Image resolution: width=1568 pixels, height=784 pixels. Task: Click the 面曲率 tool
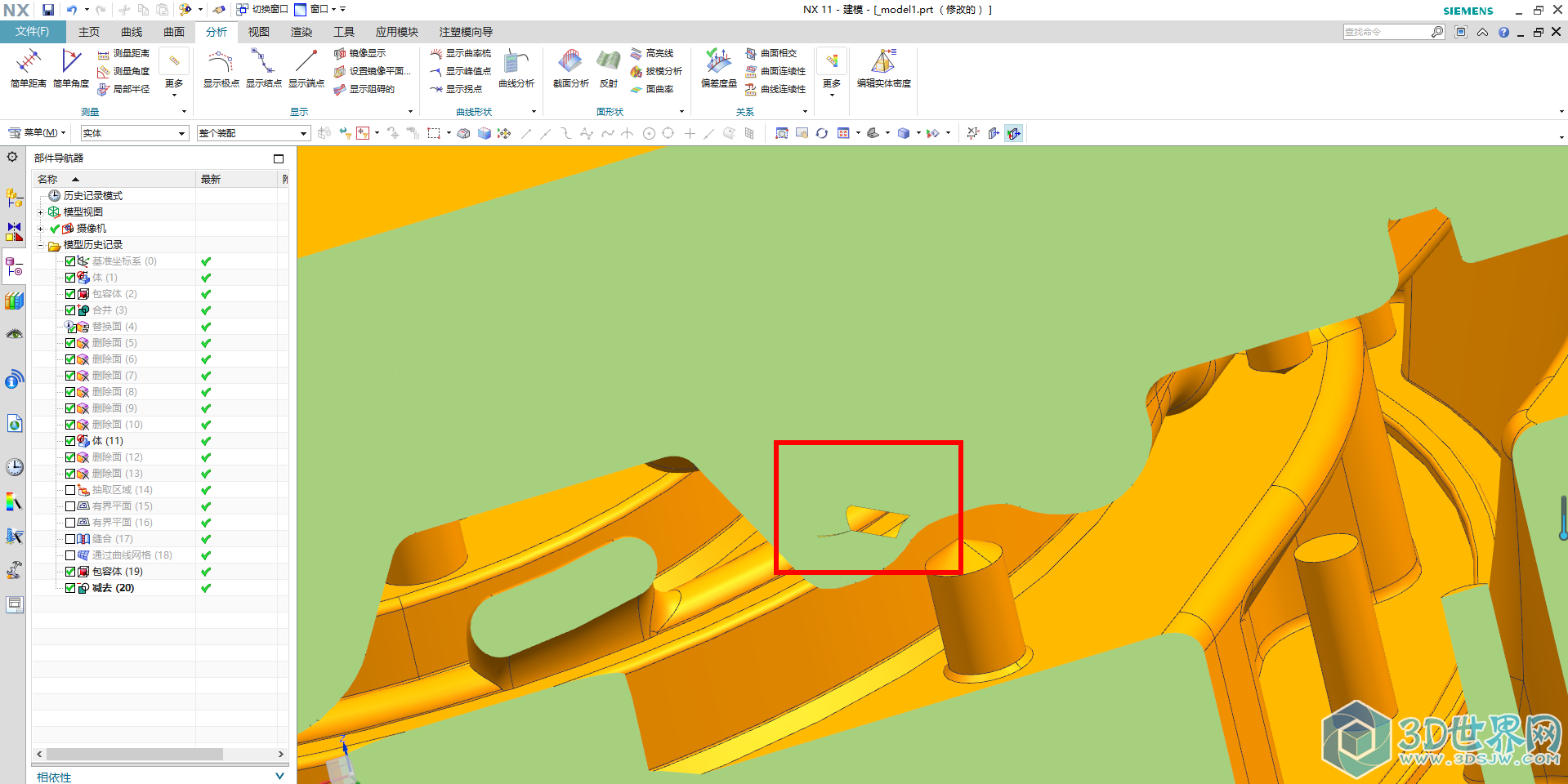(652, 89)
